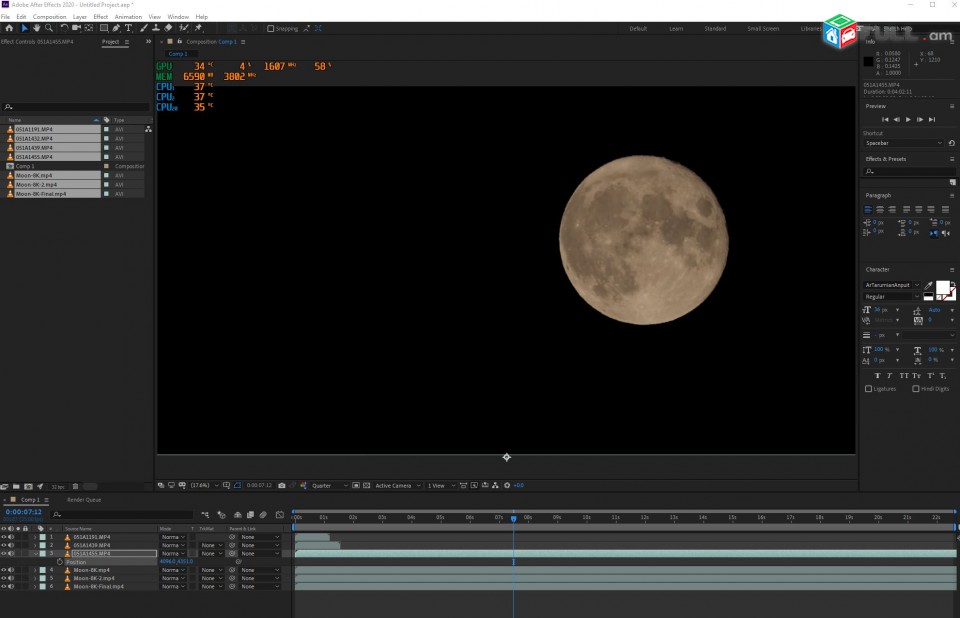Hide the Moon-8K.mp4 layer with its eye icon
Image resolution: width=960 pixels, height=618 pixels.
[x=4, y=570]
